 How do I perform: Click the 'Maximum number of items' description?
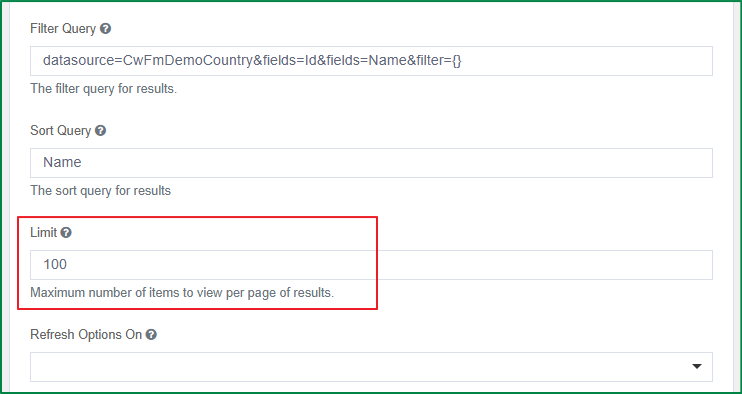(182, 293)
